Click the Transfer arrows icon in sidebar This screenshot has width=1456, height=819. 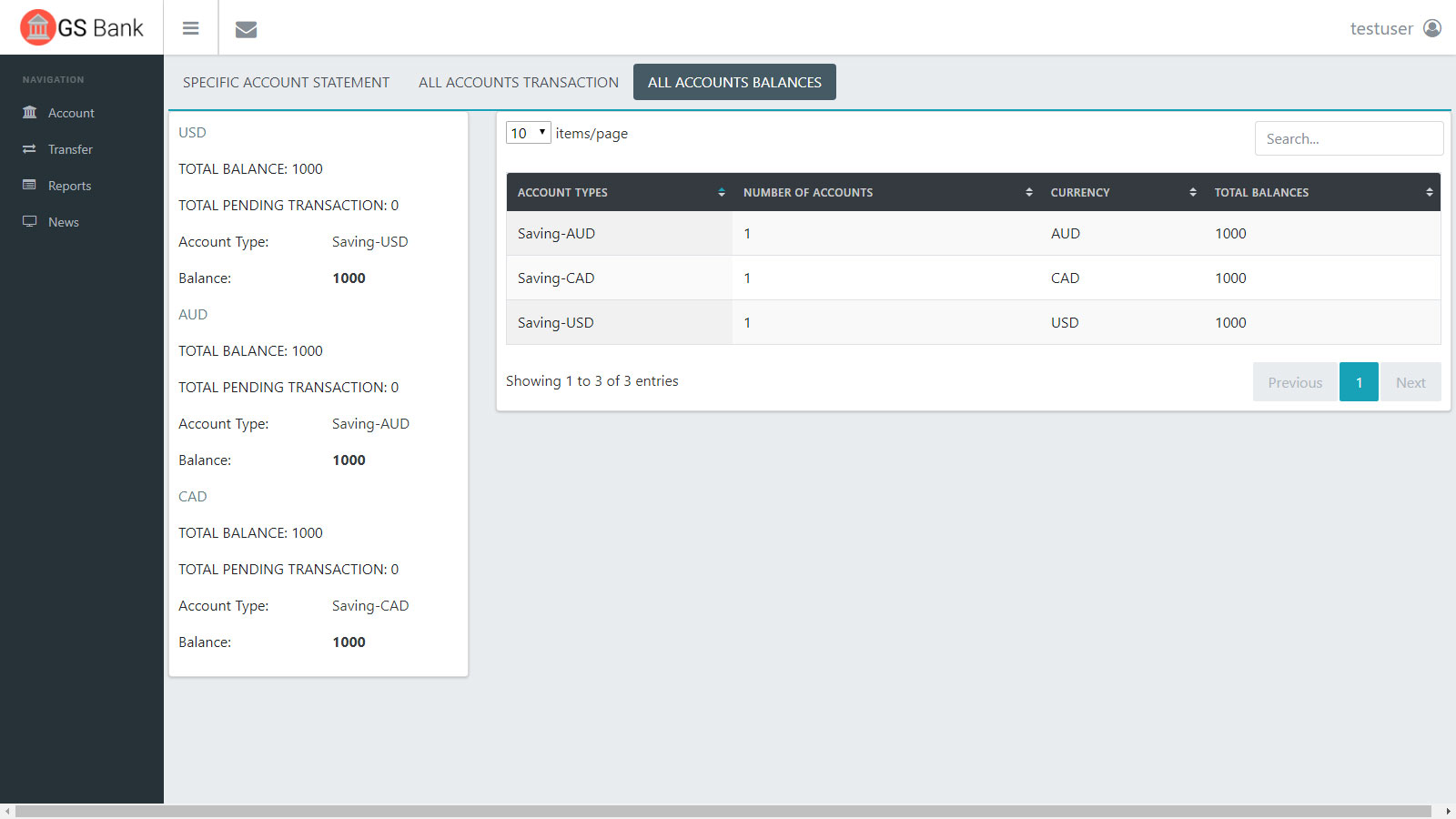[30, 149]
